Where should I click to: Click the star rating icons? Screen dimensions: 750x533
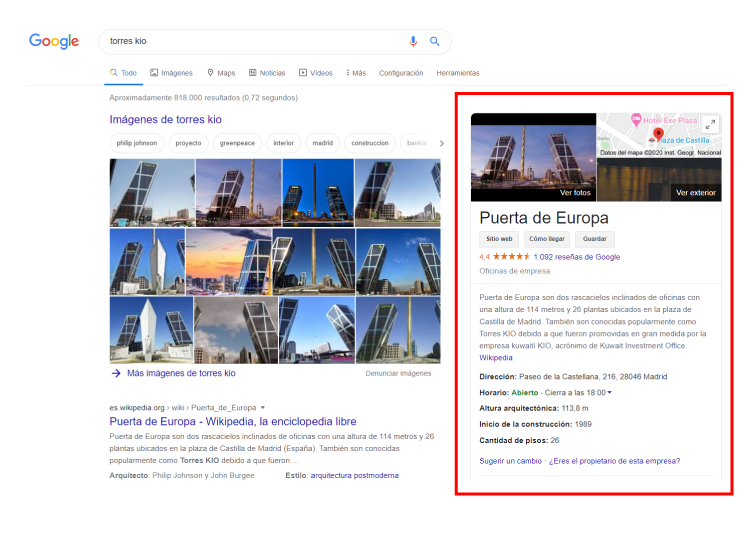click(x=511, y=256)
